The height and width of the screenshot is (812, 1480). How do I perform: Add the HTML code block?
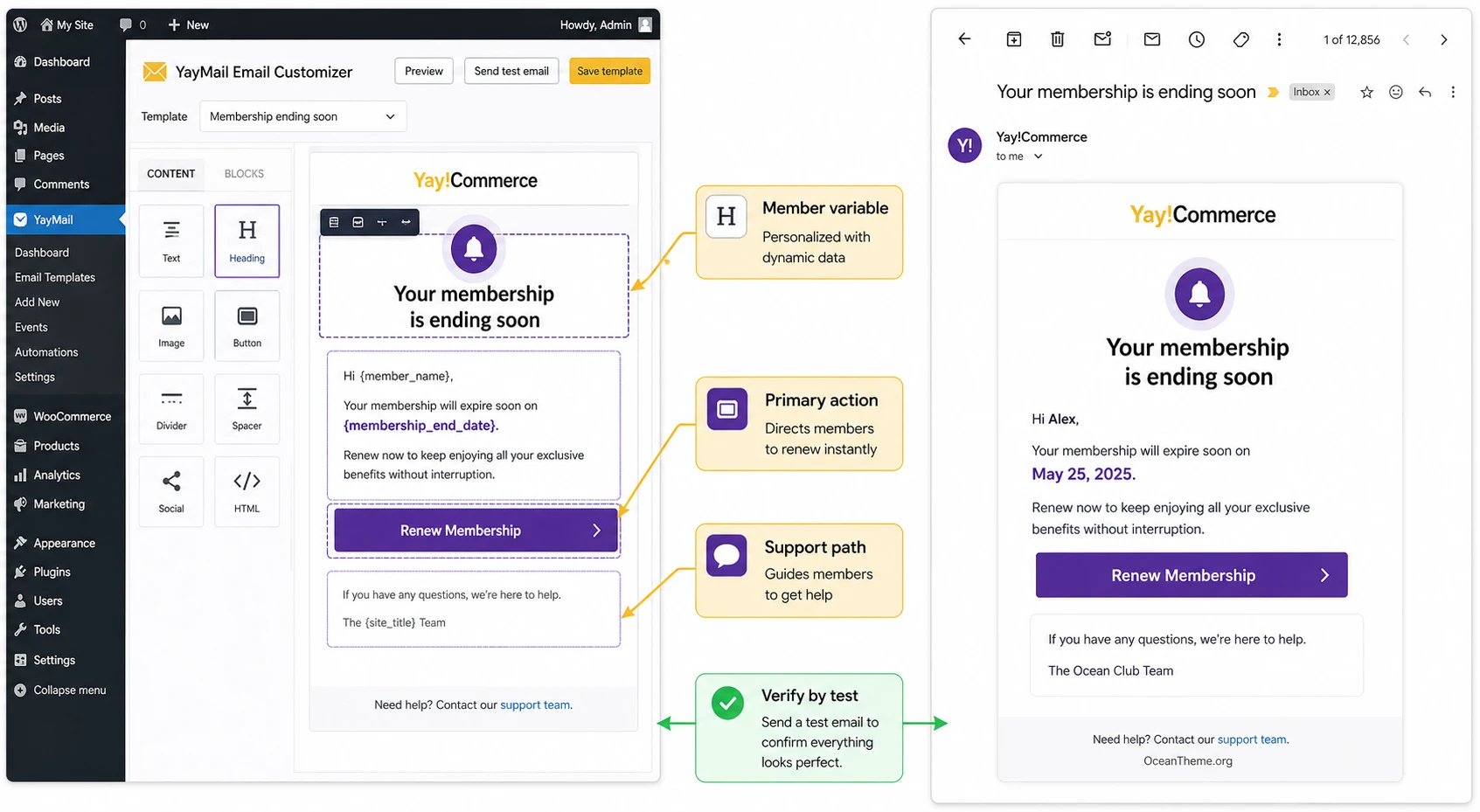click(247, 491)
